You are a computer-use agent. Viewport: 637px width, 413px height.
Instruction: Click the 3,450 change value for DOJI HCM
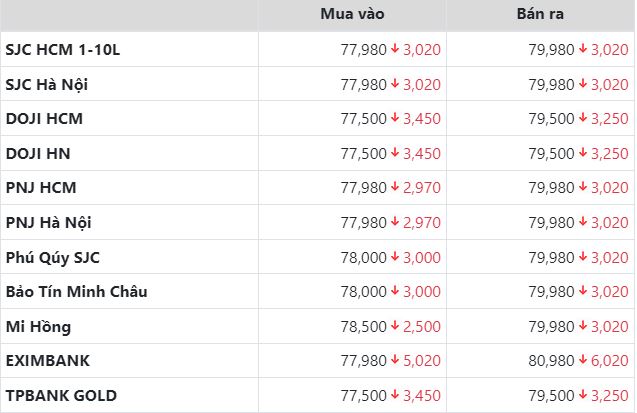422,119
